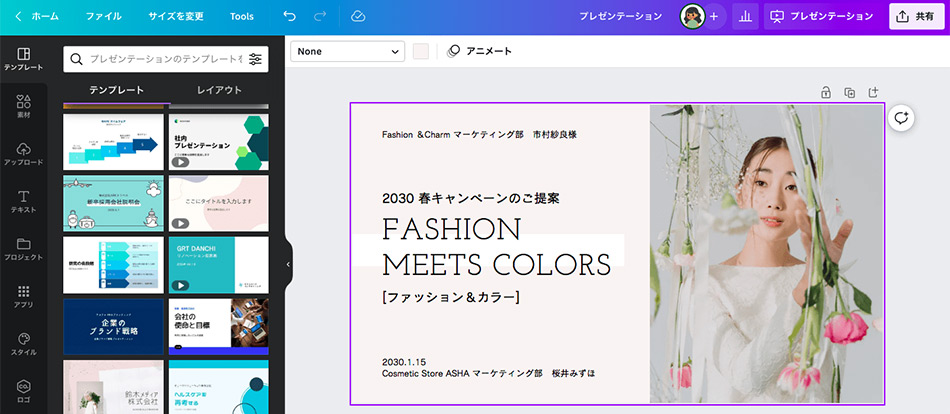Open the アップロード sidebar panel
The width and height of the screenshot is (950, 414).
click(x=23, y=153)
